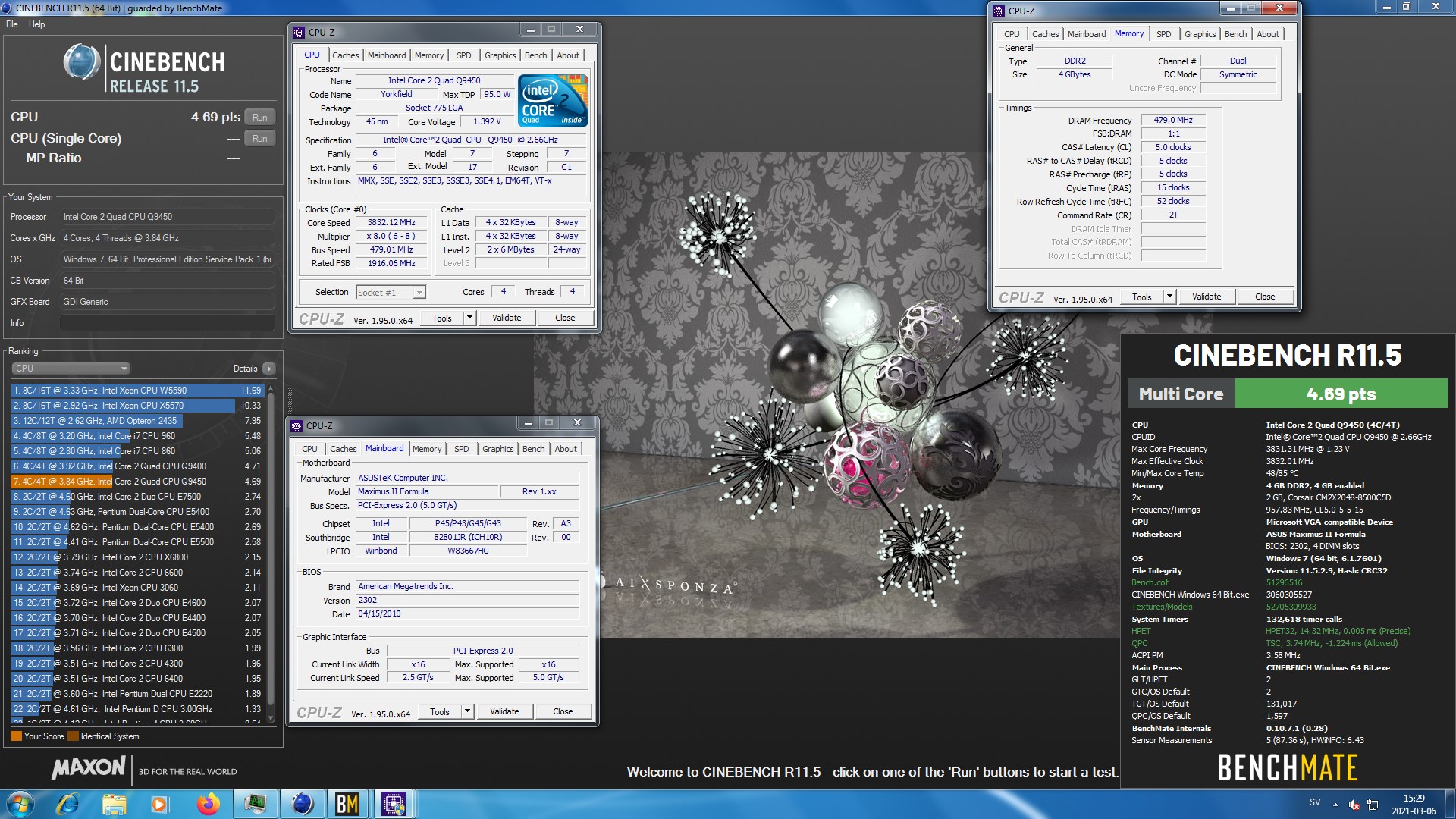1456x819 pixels.
Task: Click the muted volume tray icon
Action: 1354,805
